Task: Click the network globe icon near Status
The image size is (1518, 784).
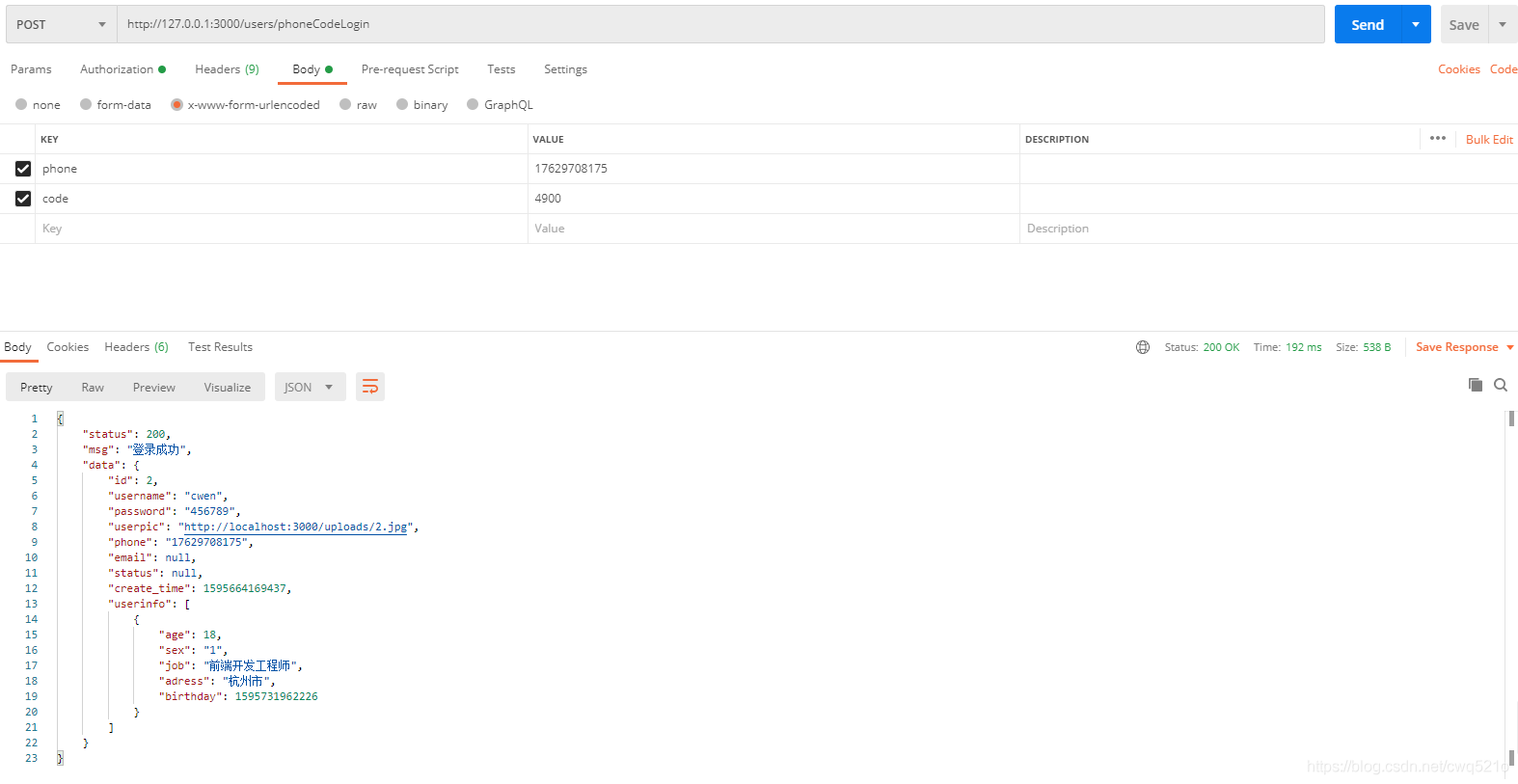Action: [x=1143, y=347]
